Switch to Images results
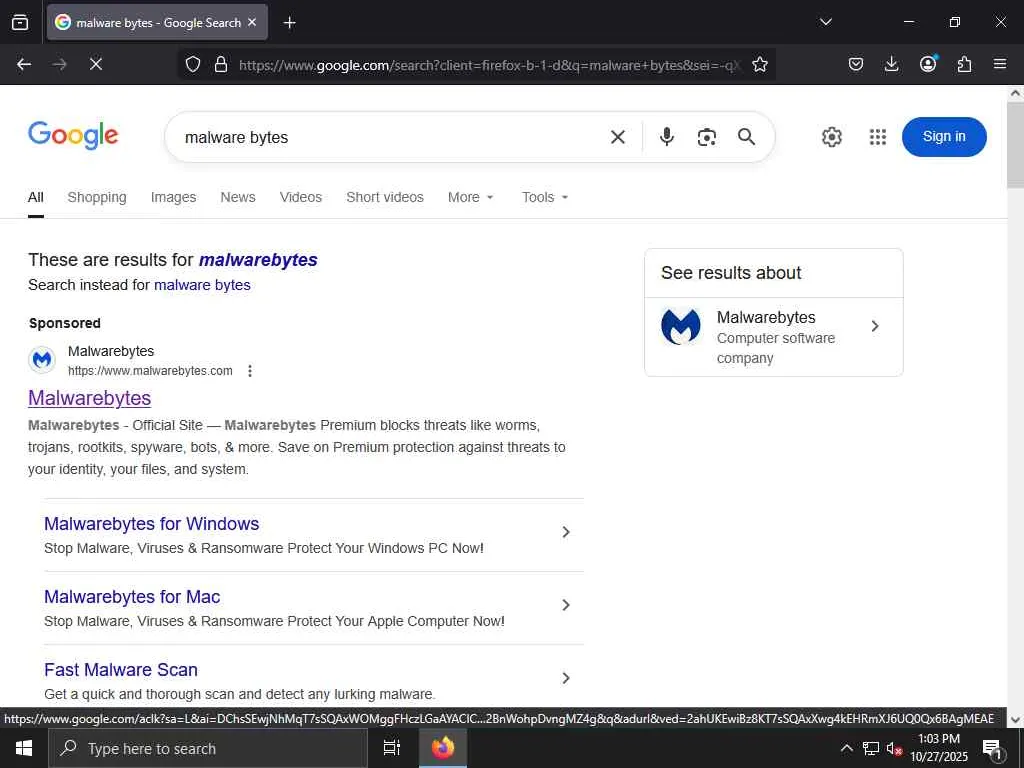The image size is (1024, 768). tap(173, 197)
